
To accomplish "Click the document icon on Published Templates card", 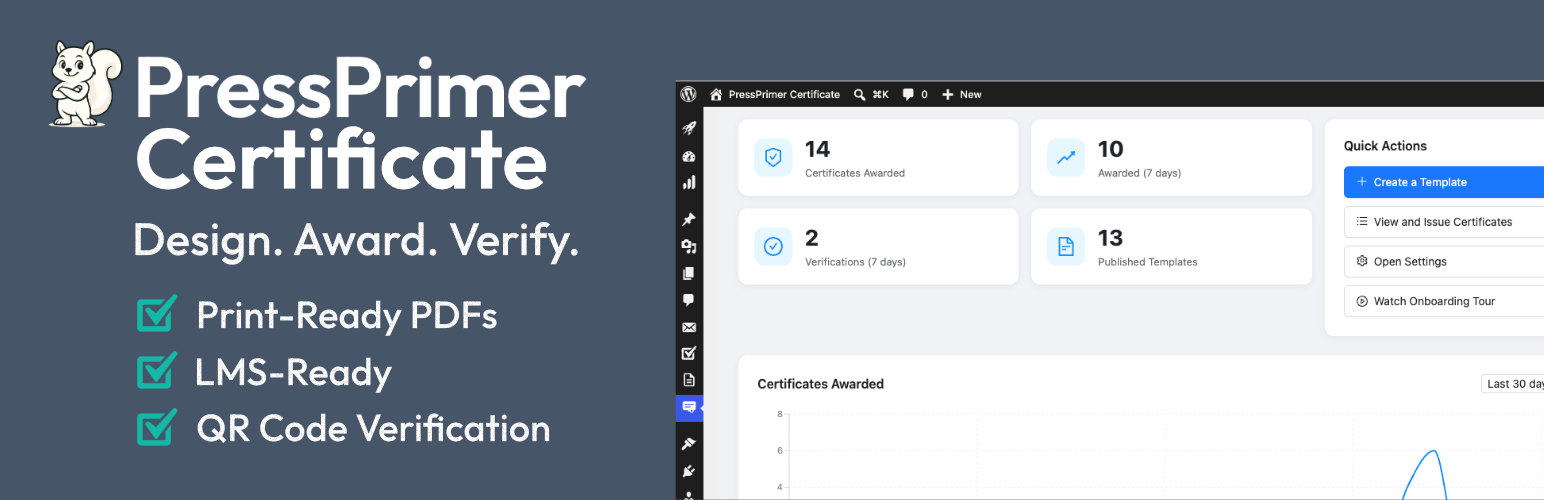I will click(1066, 246).
